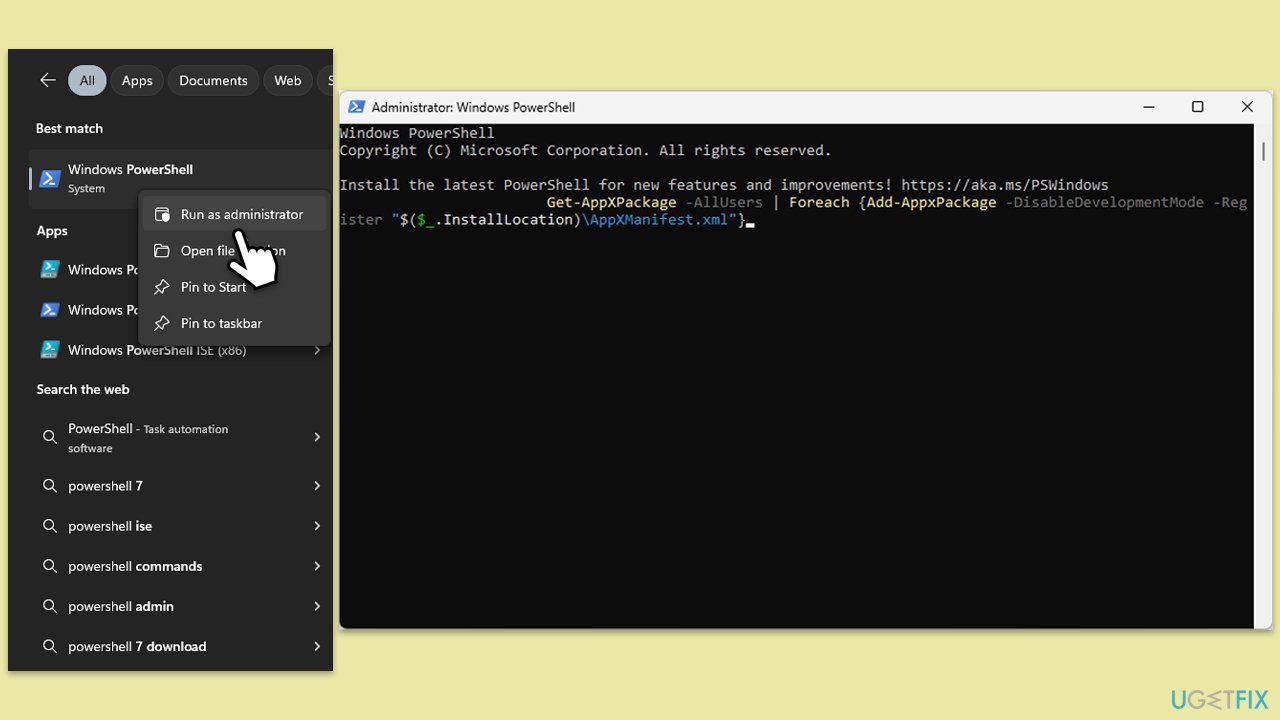This screenshot has height=720, width=1280.
Task: Click search icon beside powershell commands
Action: pos(50,566)
